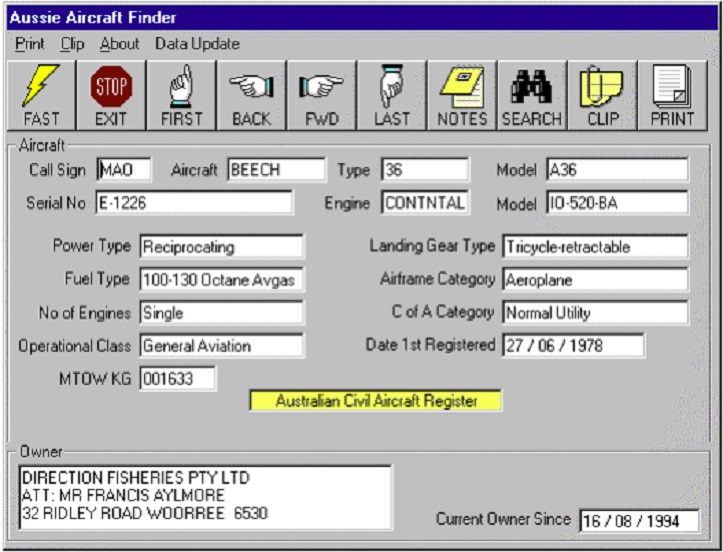The width and height of the screenshot is (723, 552).
Task: Click the Landing Gear Type field
Action: click(x=594, y=246)
